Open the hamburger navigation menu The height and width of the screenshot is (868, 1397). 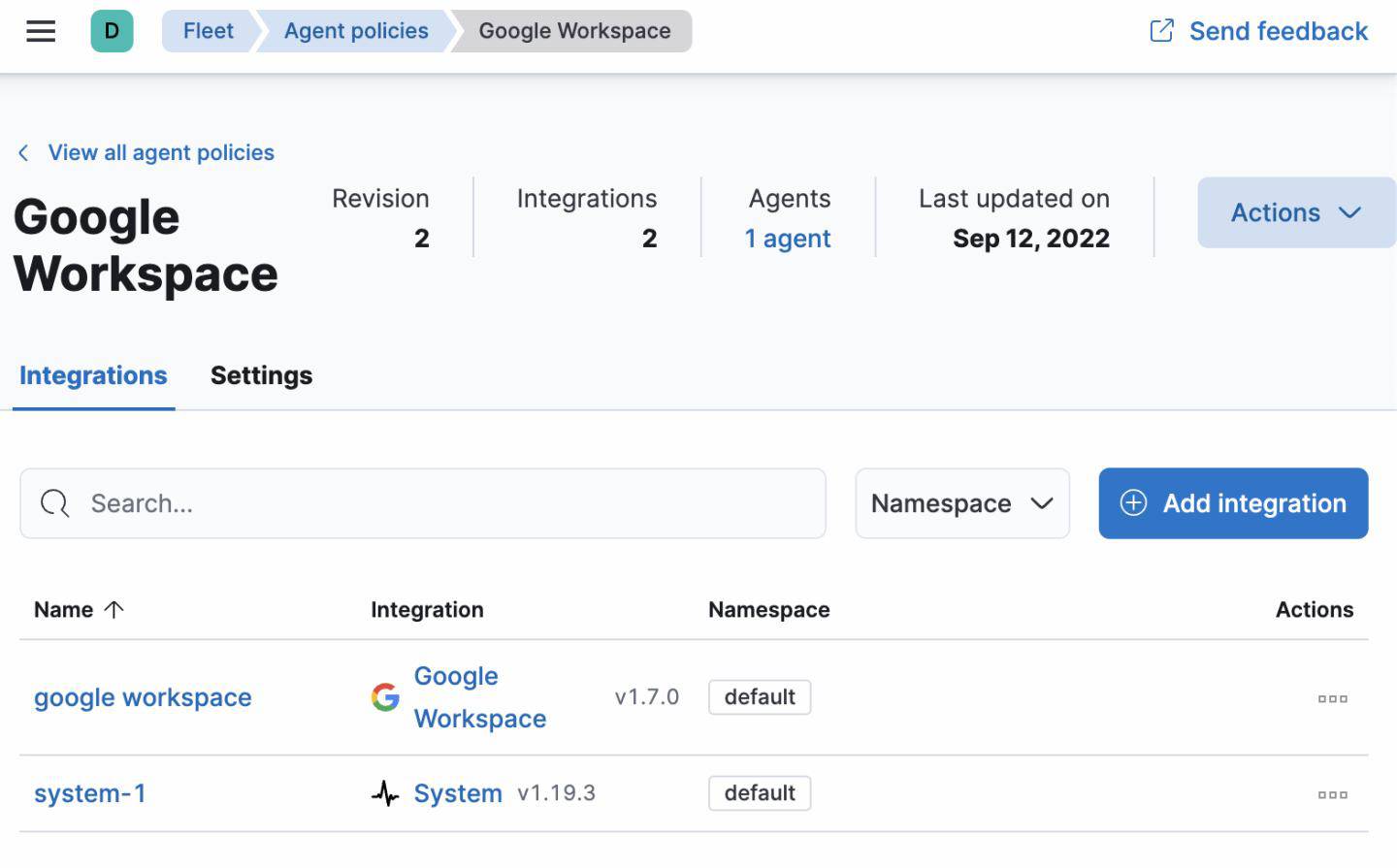pos(41,31)
